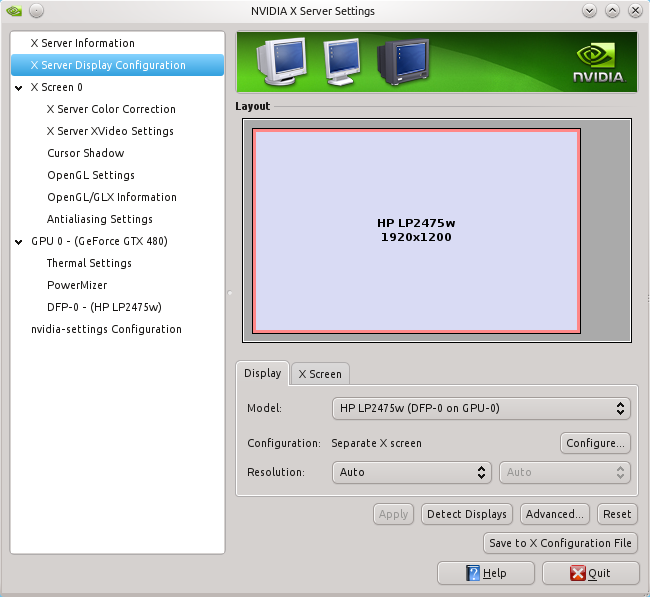Switch to the X Screen tab
Image resolution: width=650 pixels, height=597 pixels.
tap(320, 374)
